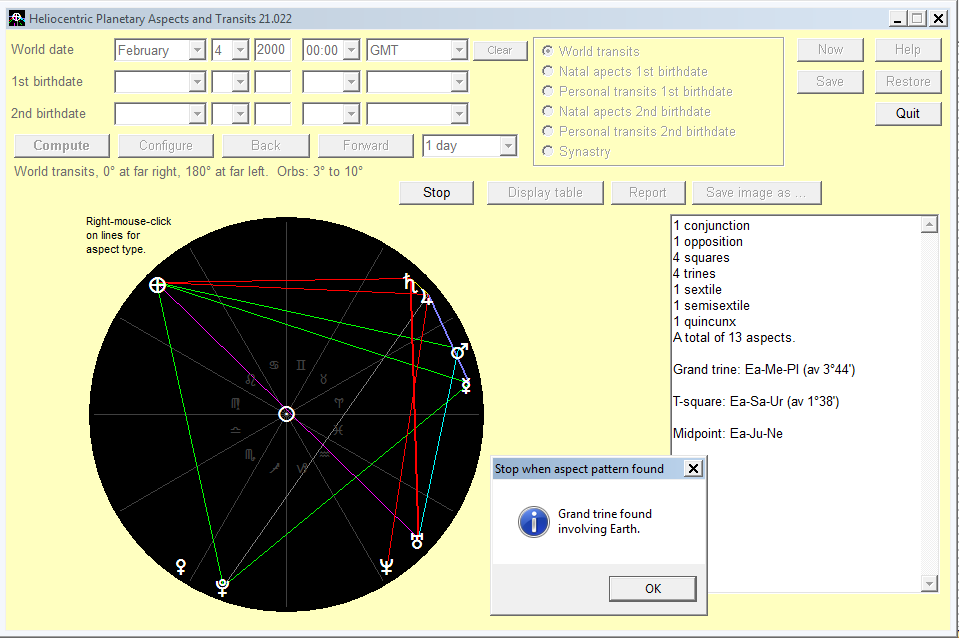Image resolution: width=959 pixels, height=638 pixels.
Task: Click the Virgo zodiac sign glyph
Action: (235, 403)
